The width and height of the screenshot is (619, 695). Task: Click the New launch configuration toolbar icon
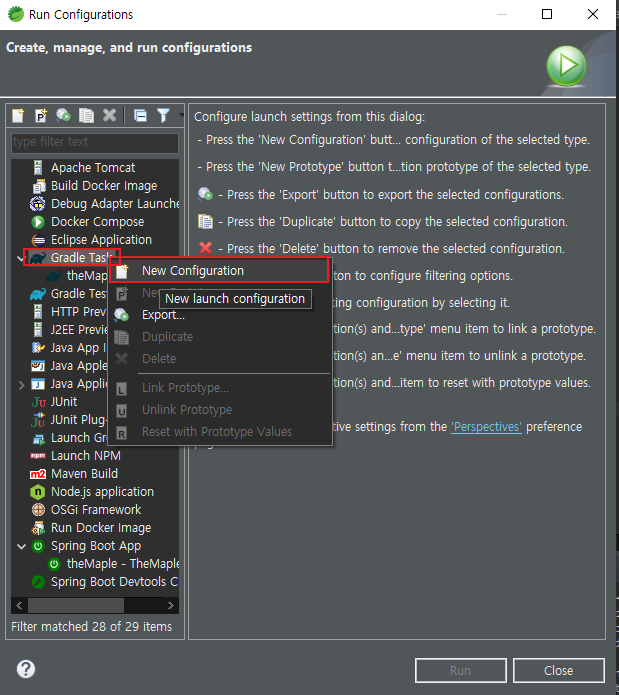coord(18,116)
